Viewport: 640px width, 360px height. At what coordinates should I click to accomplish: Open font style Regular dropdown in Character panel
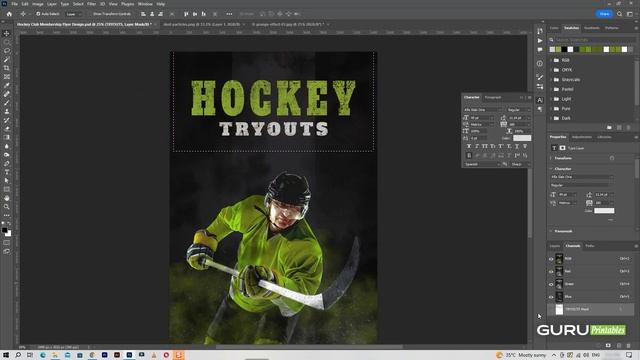coord(519,110)
